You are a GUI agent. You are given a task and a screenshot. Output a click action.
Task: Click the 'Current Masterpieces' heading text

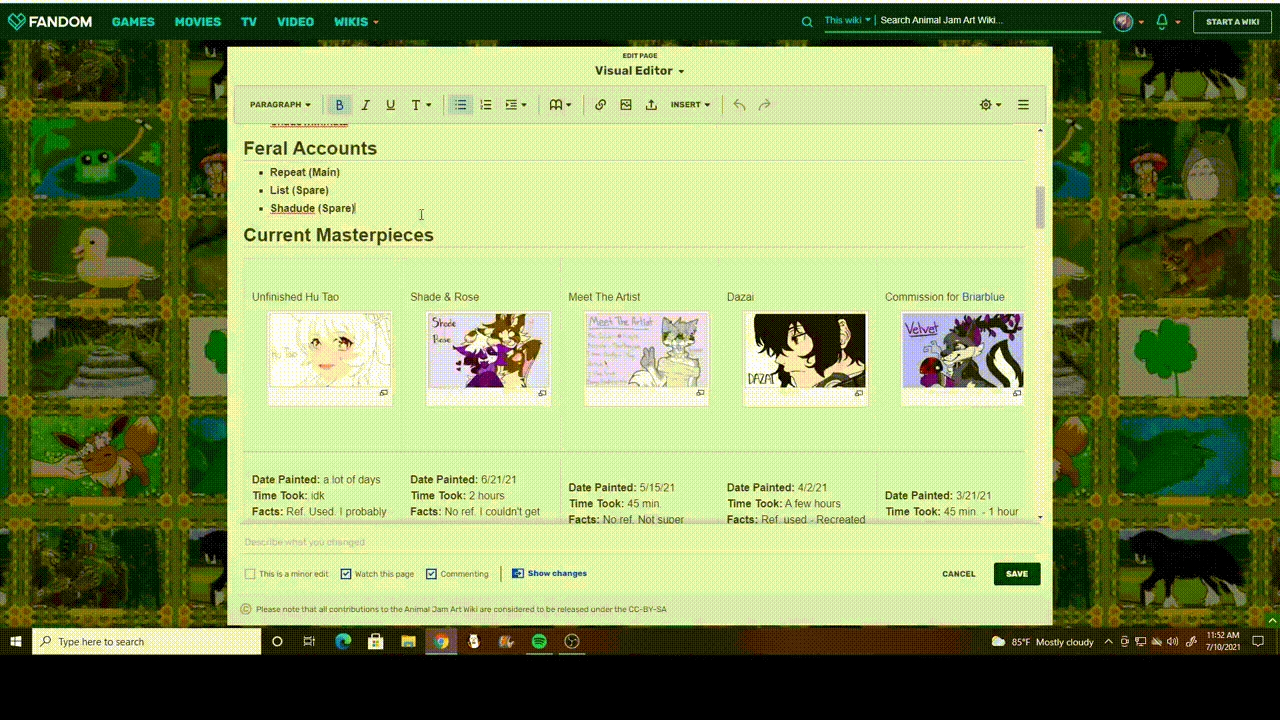[x=338, y=235]
